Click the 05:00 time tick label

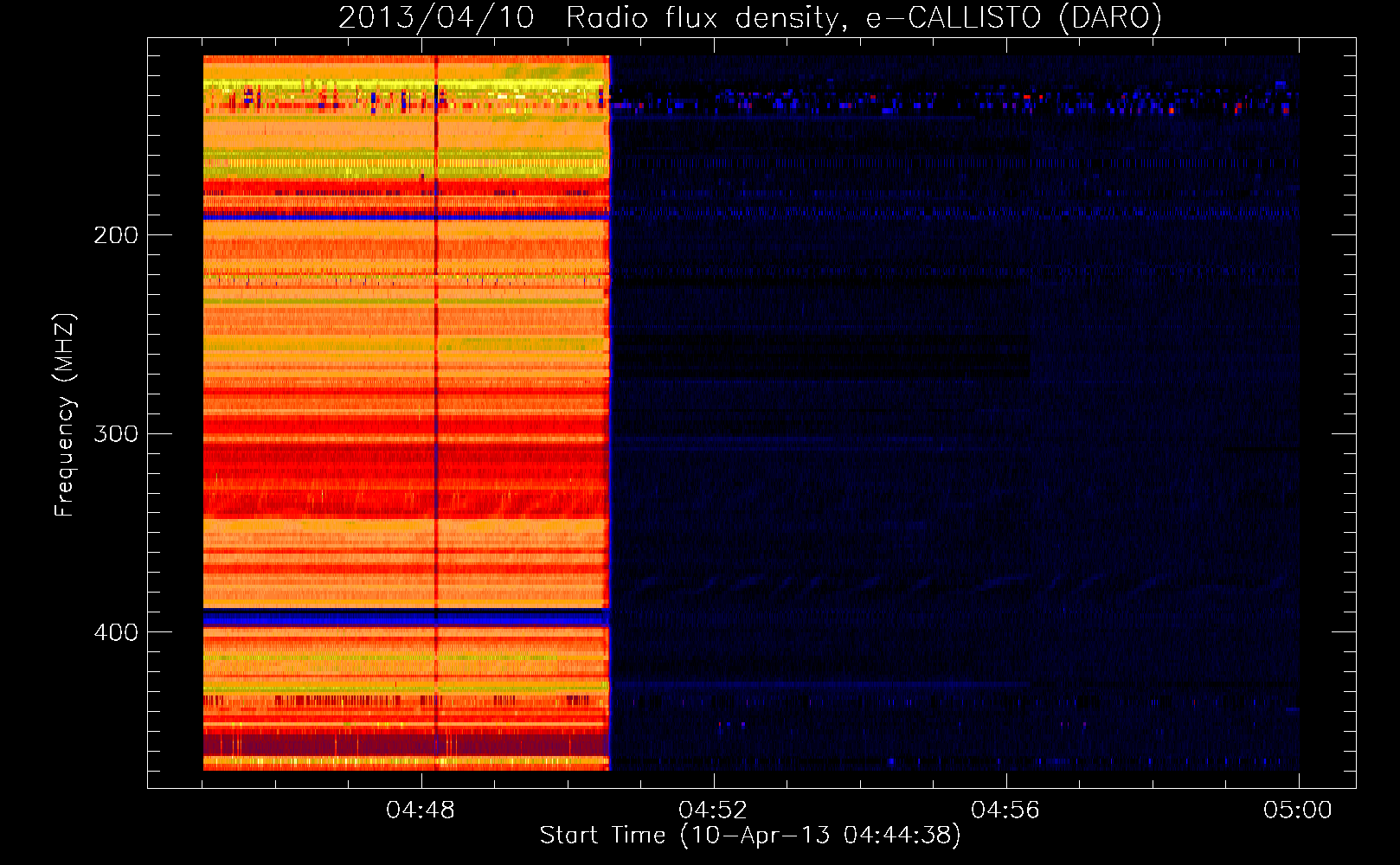(1298, 811)
